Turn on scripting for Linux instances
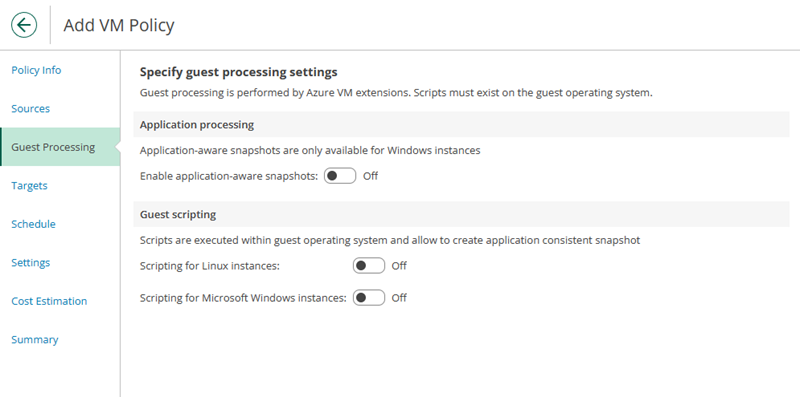The image size is (800, 397). (369, 265)
